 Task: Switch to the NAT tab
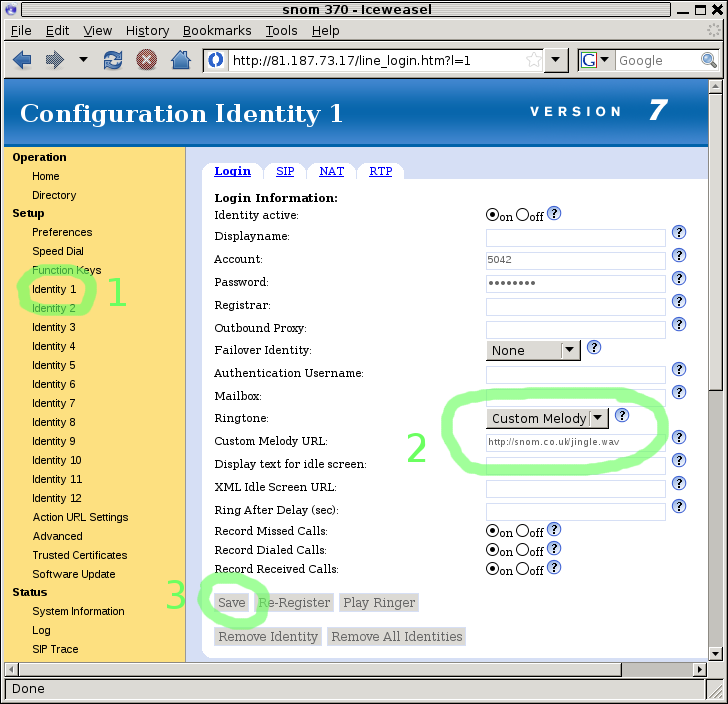(x=332, y=171)
